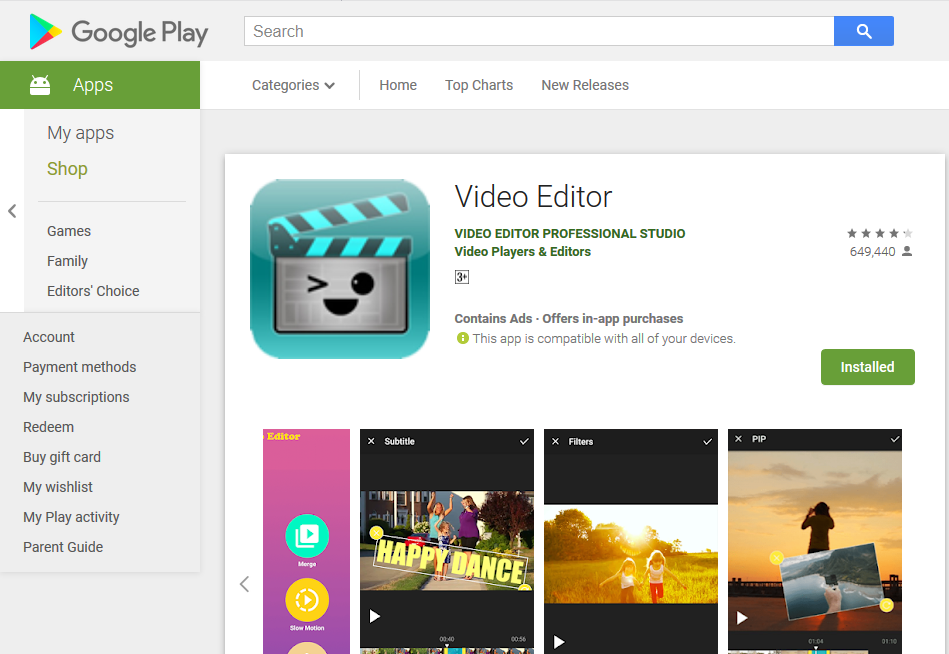Viewport: 949px width, 654px height.
Task: Open developer Video Editor Professional Studio
Action: (570, 234)
